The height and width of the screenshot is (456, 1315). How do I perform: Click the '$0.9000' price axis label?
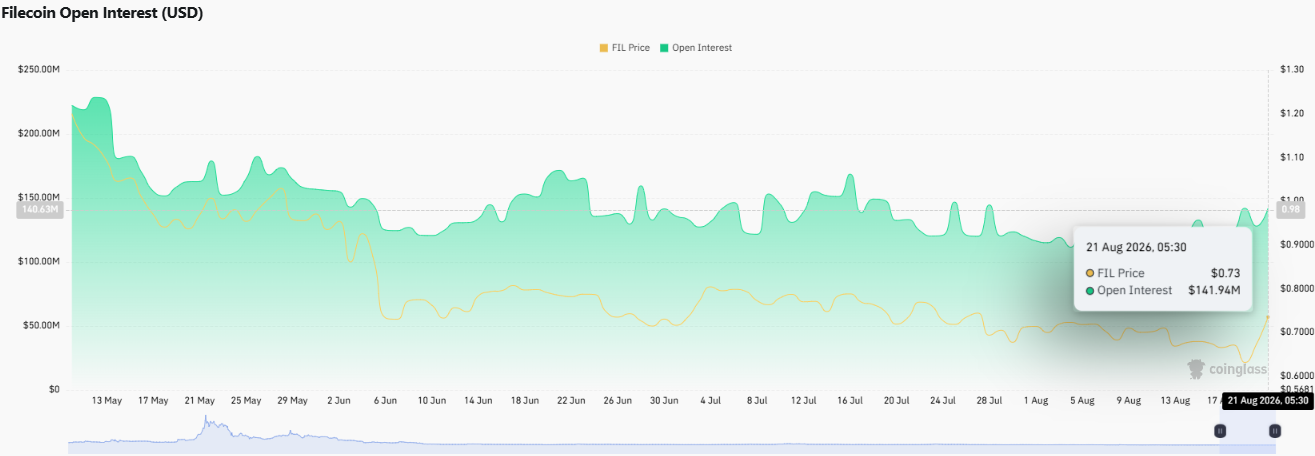coord(1296,244)
